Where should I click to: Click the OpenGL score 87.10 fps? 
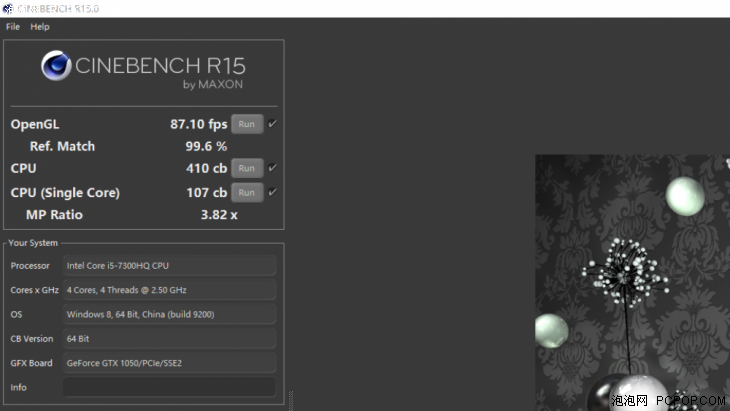coord(199,124)
